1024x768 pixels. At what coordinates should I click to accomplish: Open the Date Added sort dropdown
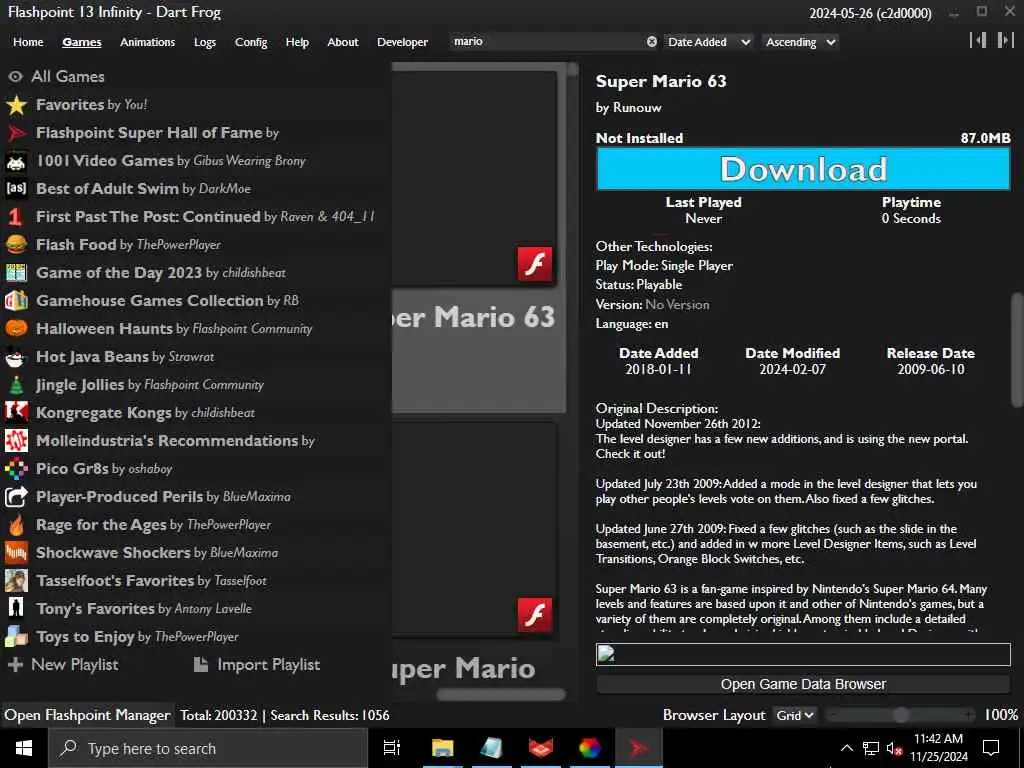[x=709, y=42]
